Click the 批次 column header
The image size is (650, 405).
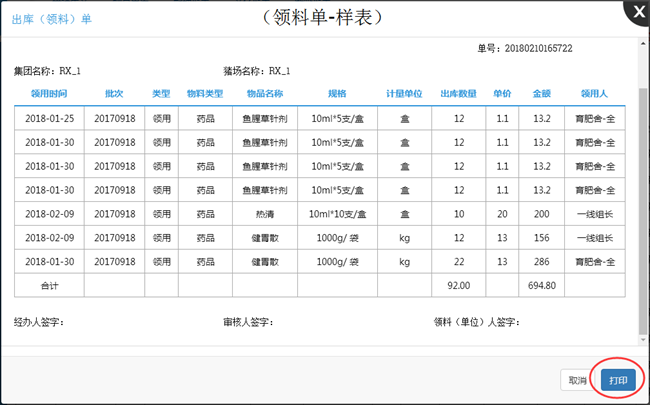114,93
